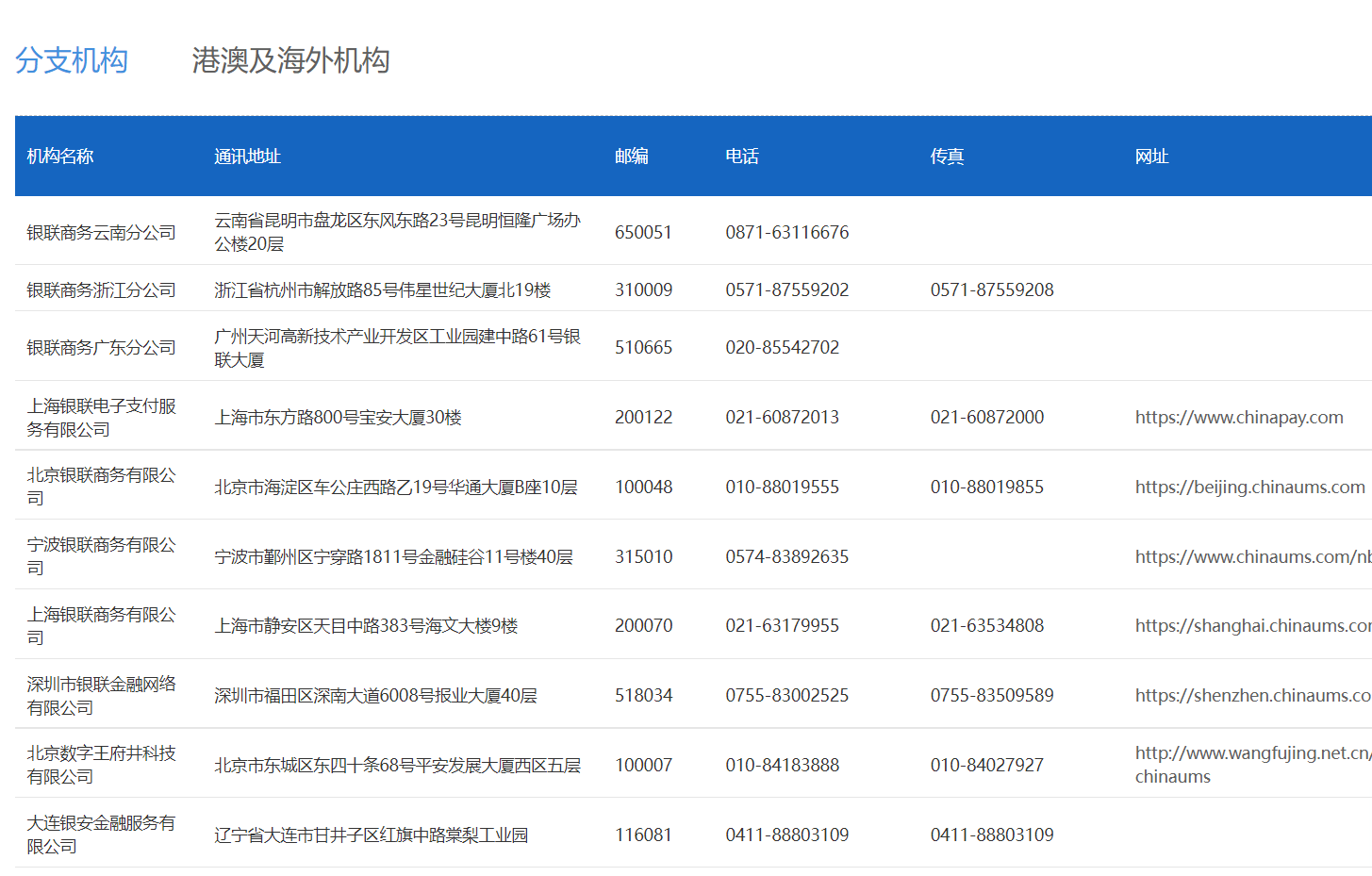Select 北京银联商务有限公司 name cell
This screenshot has height=876, width=1372.
click(101, 487)
